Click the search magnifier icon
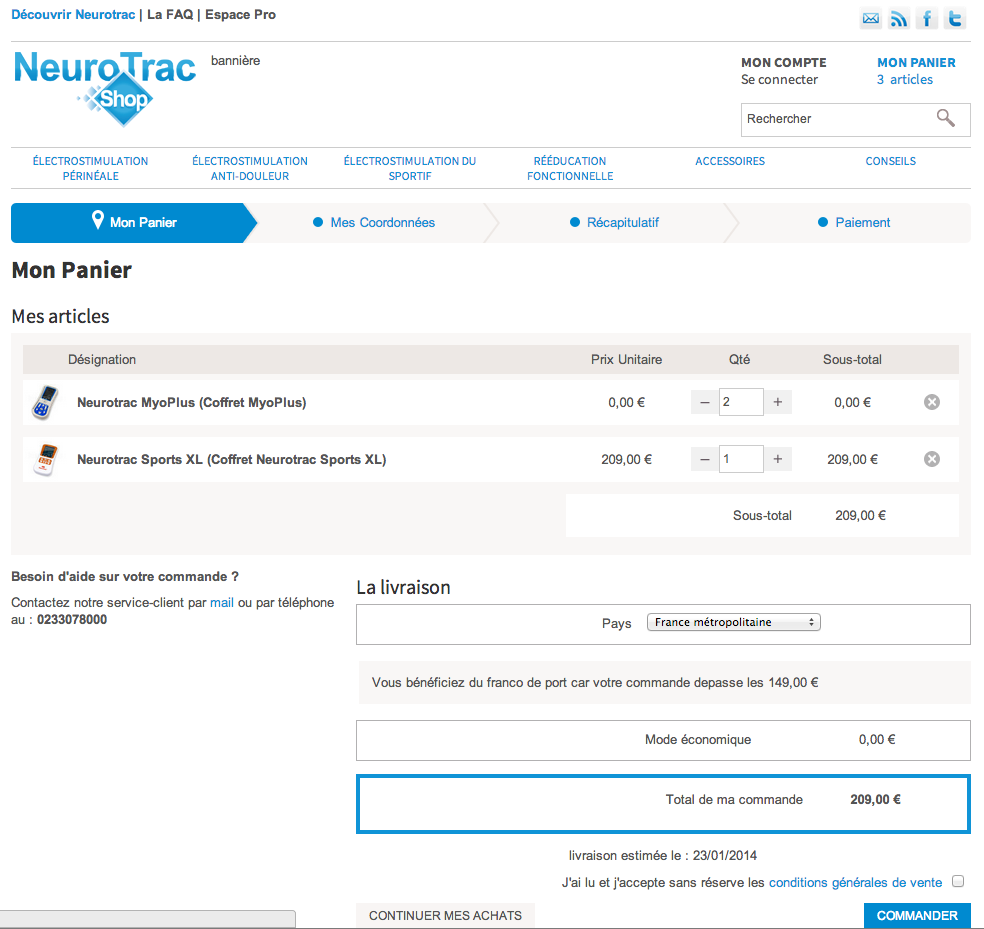This screenshot has width=984, height=929. [946, 118]
